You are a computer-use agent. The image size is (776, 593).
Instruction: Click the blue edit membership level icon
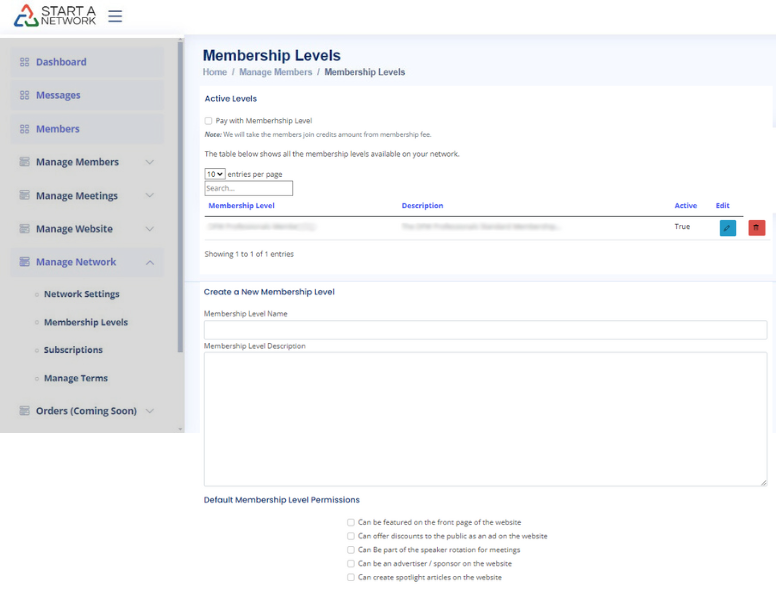pos(727,228)
